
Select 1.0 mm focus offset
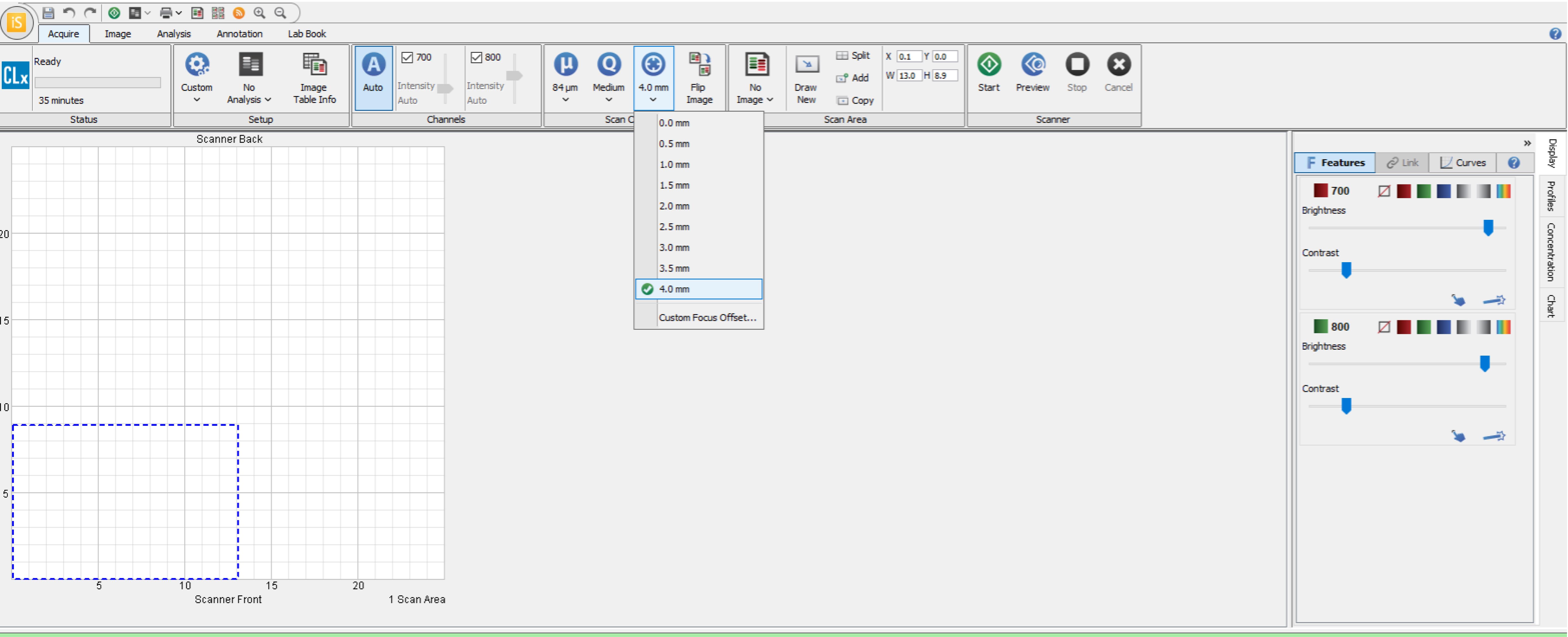tap(698, 164)
